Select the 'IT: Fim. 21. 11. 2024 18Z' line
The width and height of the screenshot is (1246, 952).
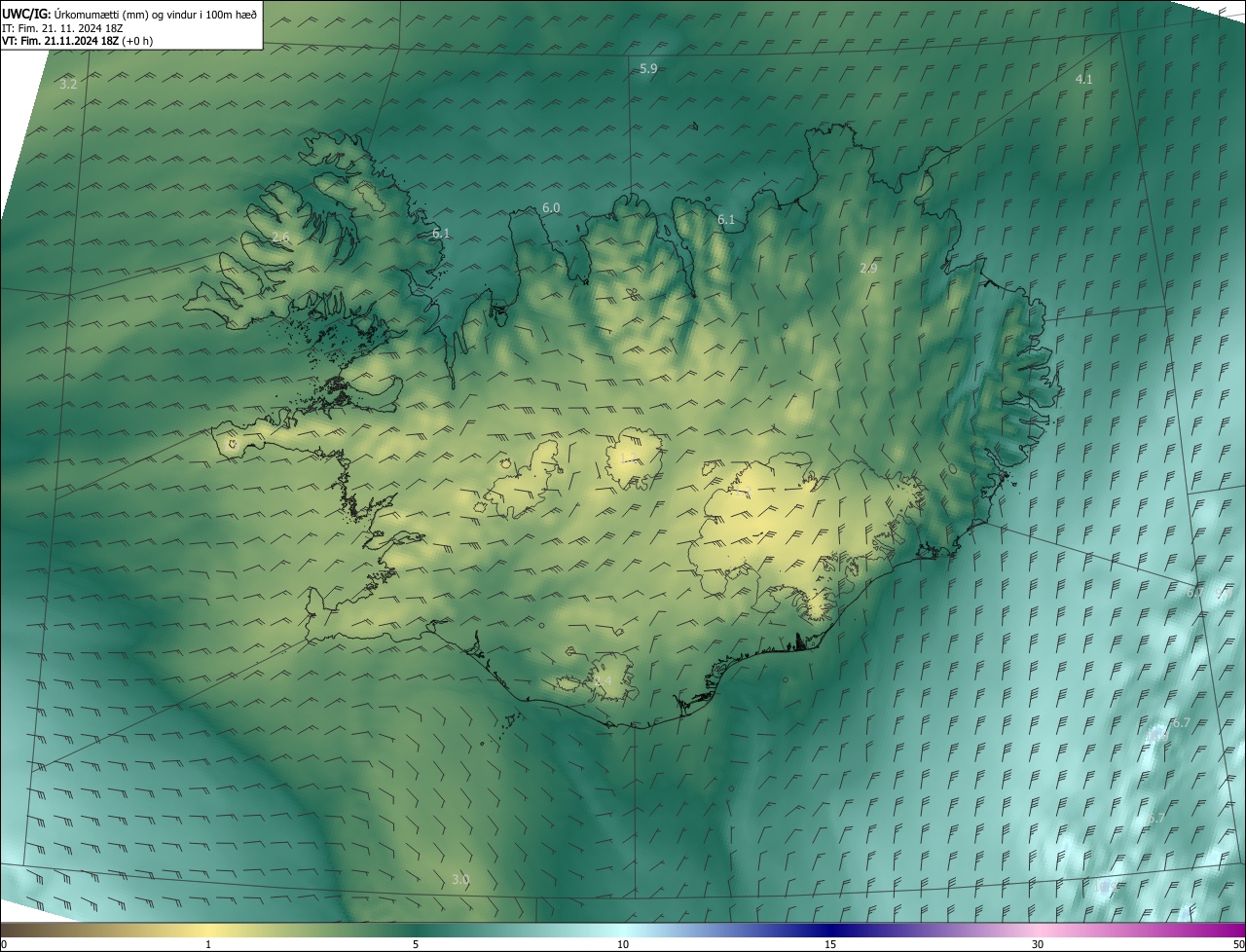coord(61,28)
